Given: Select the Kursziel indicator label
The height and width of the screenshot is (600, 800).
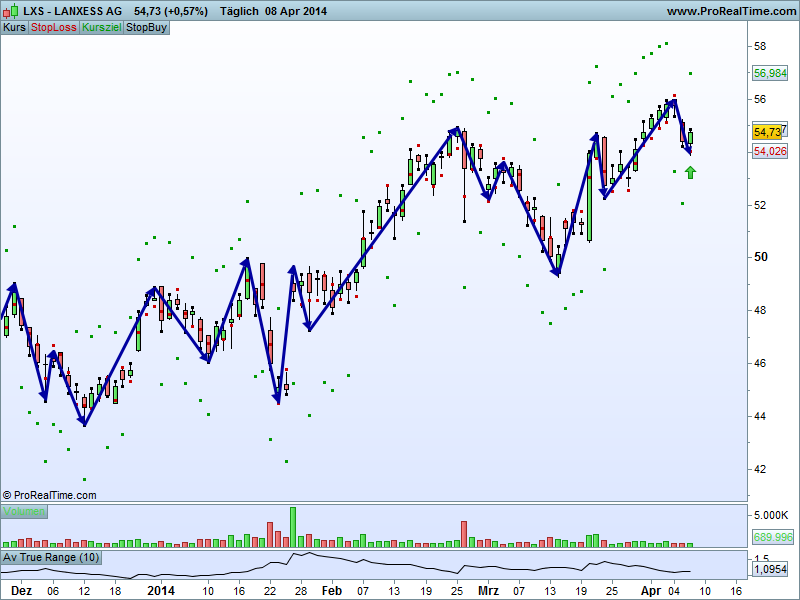Looking at the screenshot, I should (102, 28).
